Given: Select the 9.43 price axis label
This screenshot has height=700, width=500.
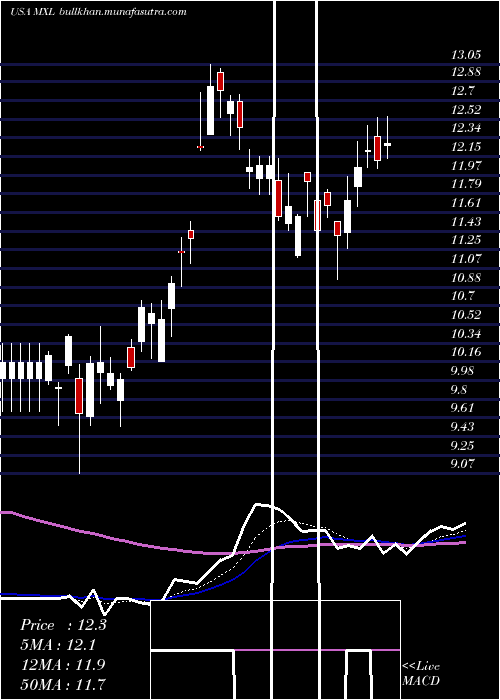Looking at the screenshot, I should (x=463, y=427).
